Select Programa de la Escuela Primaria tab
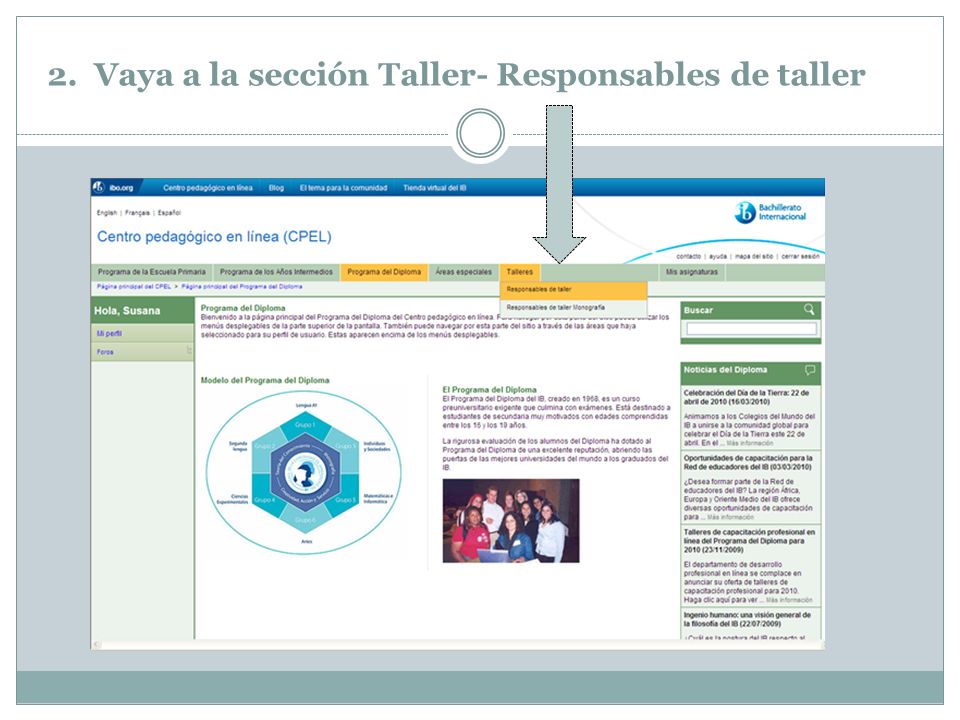 click(151, 272)
